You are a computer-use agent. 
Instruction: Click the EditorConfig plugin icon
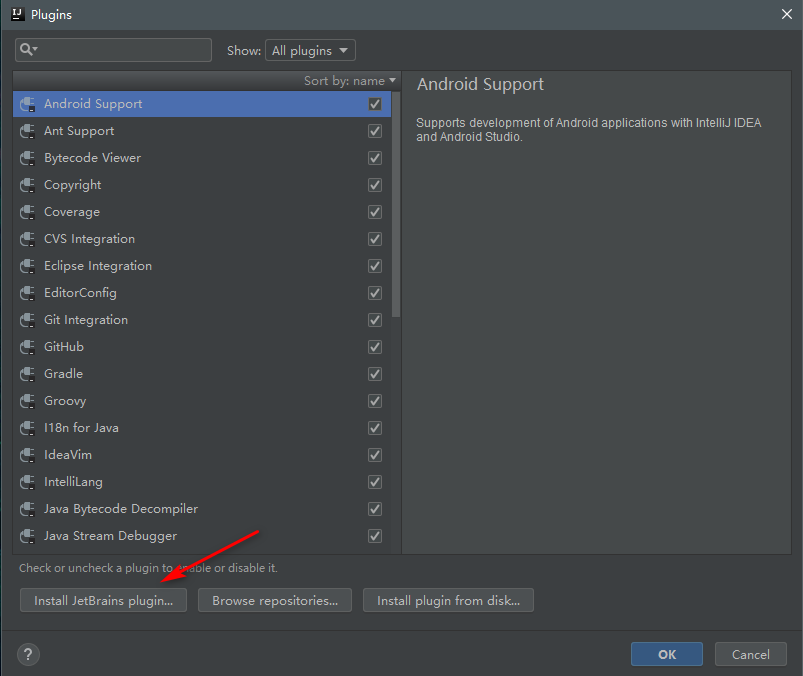click(28, 293)
